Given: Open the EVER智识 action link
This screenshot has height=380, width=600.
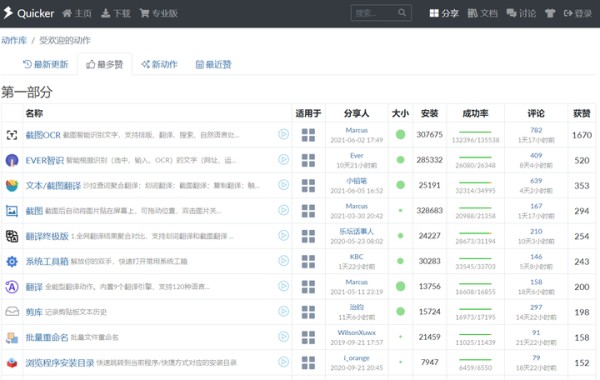Looking at the screenshot, I should tap(44, 160).
